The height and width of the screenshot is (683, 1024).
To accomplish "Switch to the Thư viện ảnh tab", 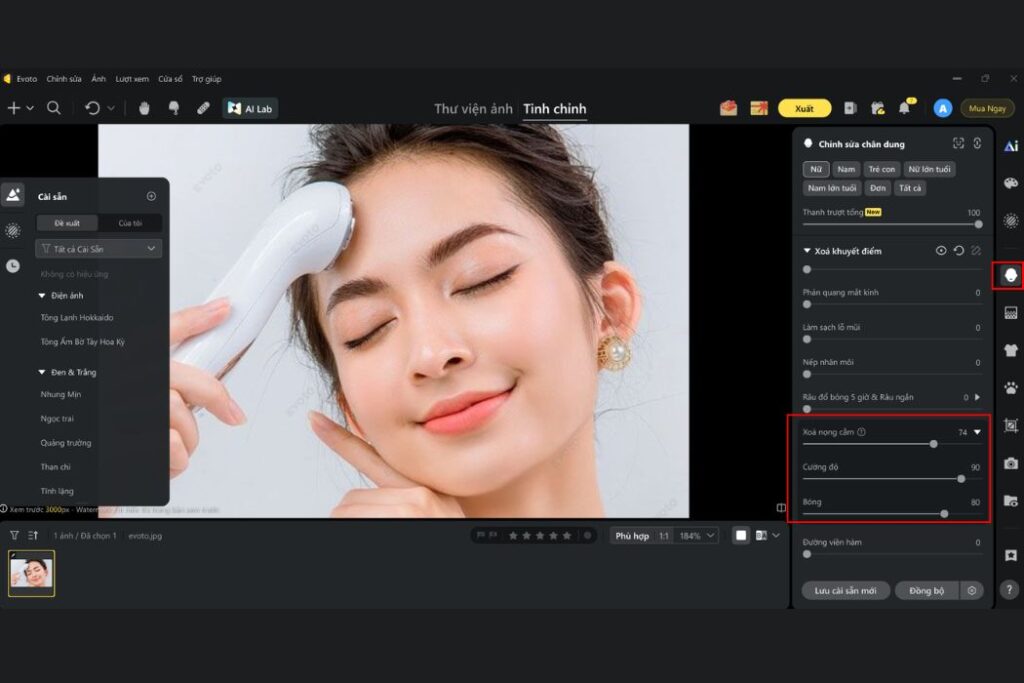I will (473, 109).
